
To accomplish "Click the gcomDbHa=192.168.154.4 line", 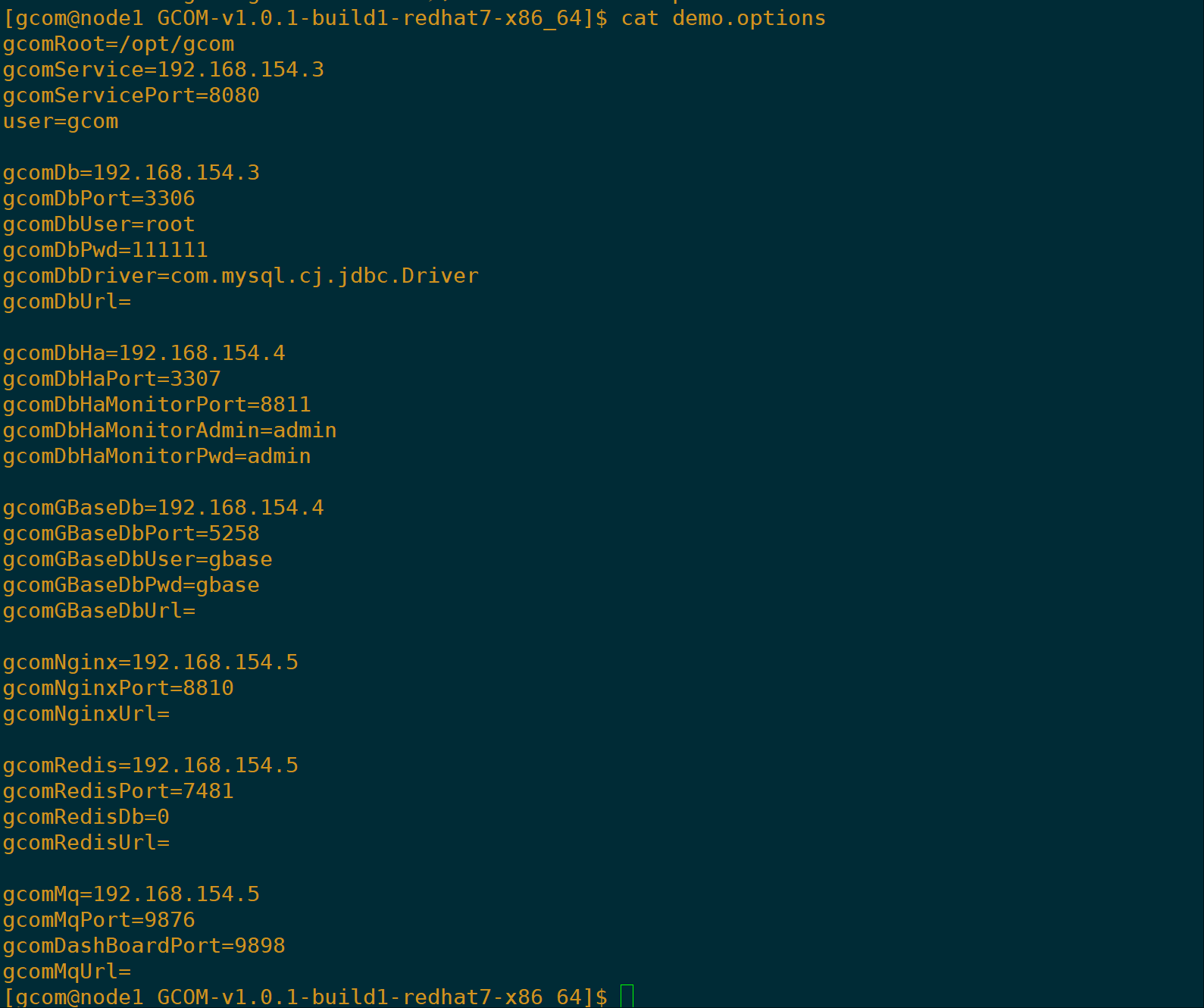I will [144, 353].
